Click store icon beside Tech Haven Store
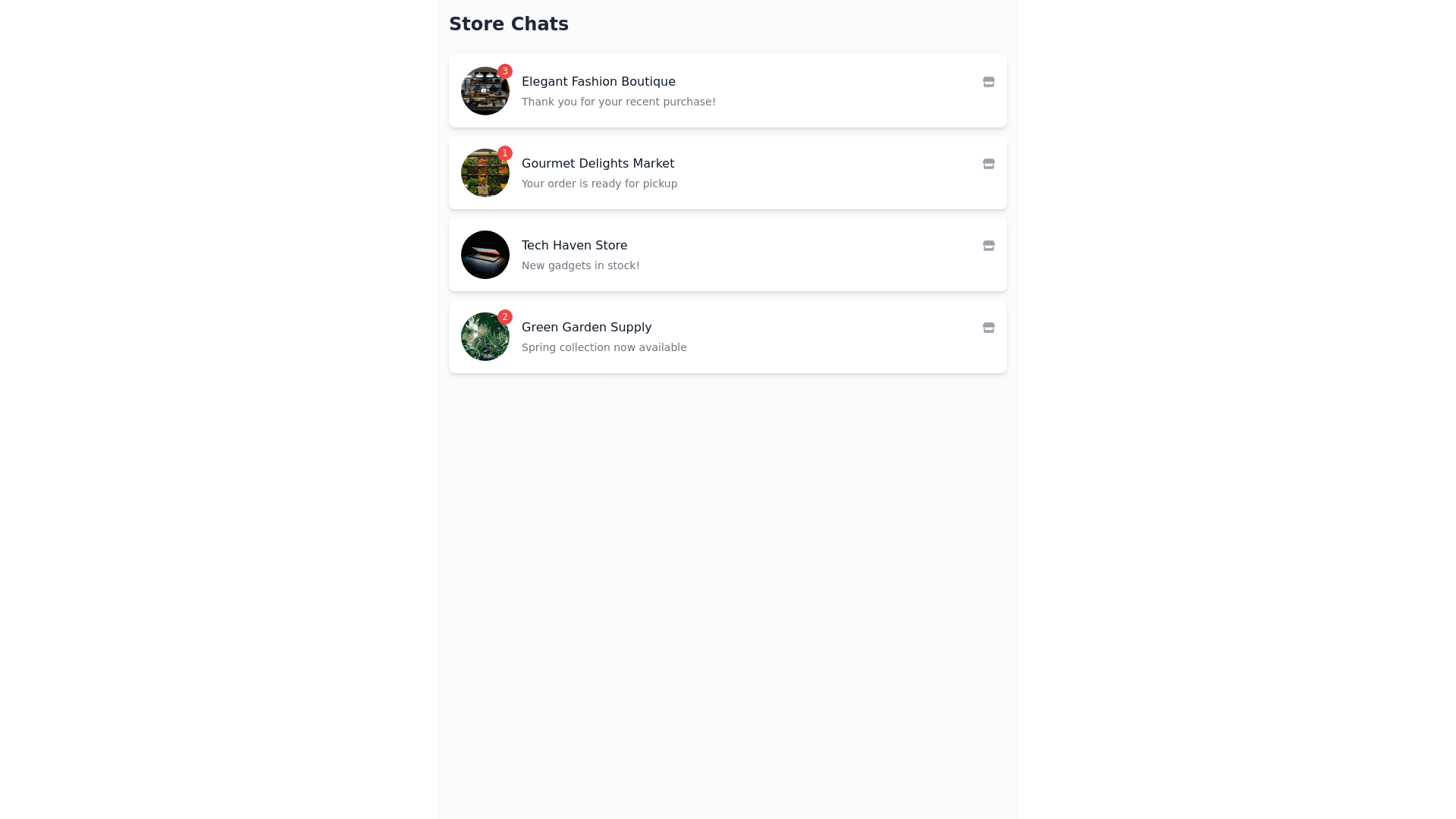Viewport: 1456px width, 819px height. pos(988,246)
